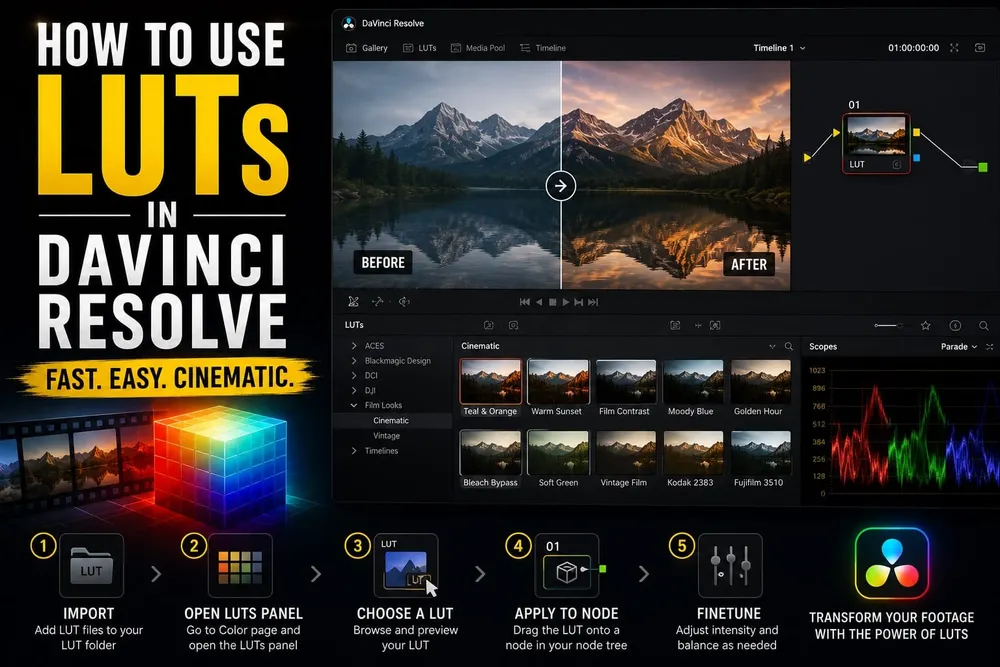Image resolution: width=1000 pixels, height=667 pixels.
Task: Play the clip forward
Action: pyautogui.click(x=566, y=302)
